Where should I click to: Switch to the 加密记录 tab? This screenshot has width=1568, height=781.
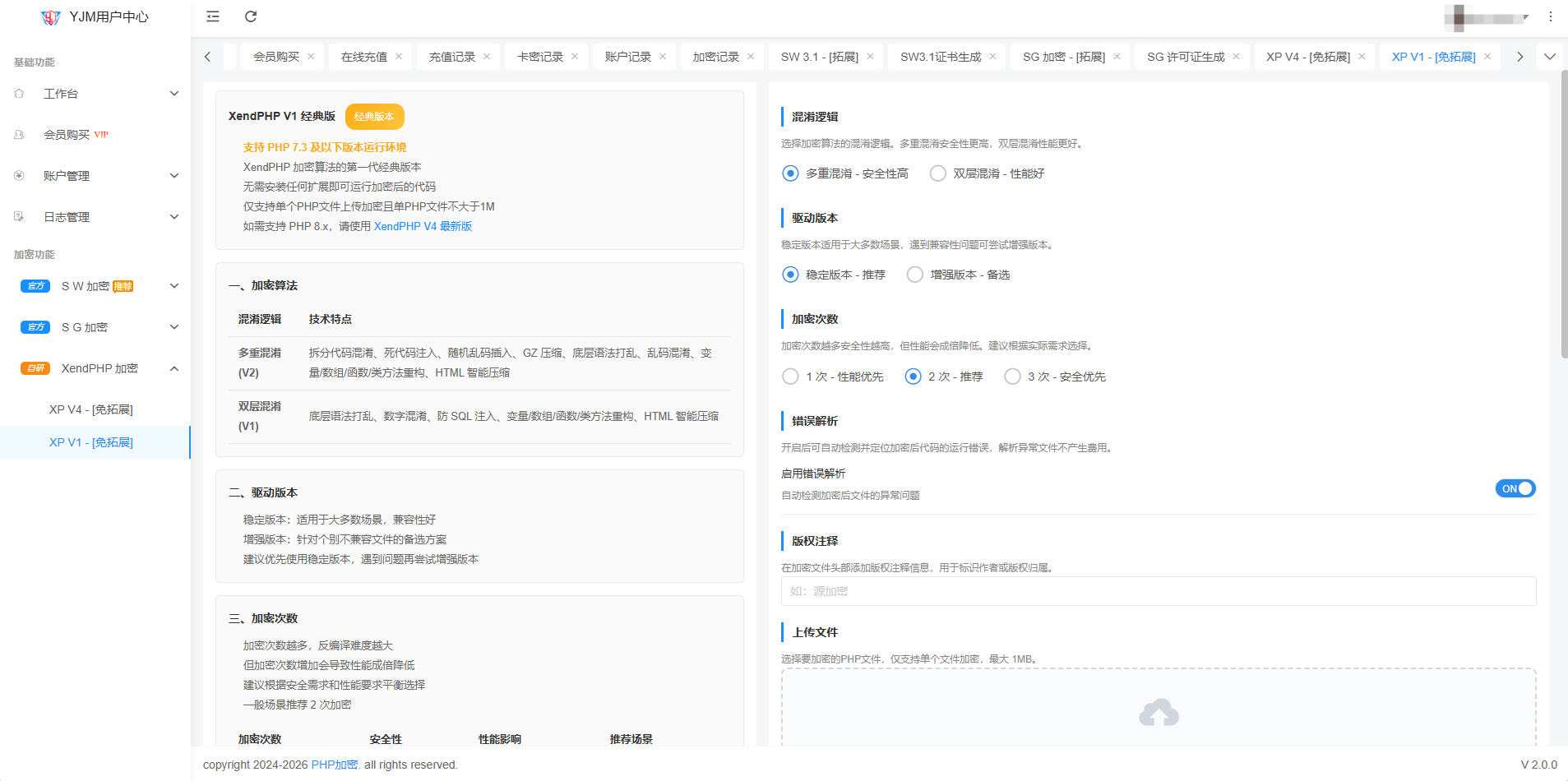point(715,57)
